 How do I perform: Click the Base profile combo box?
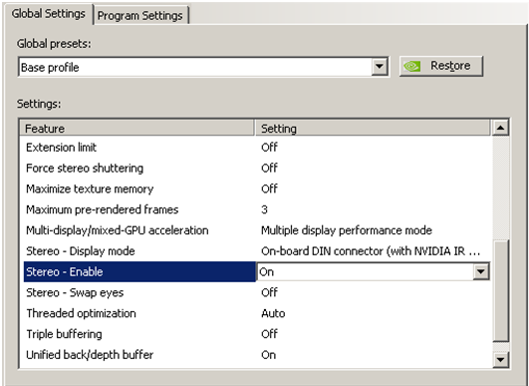tap(203, 67)
